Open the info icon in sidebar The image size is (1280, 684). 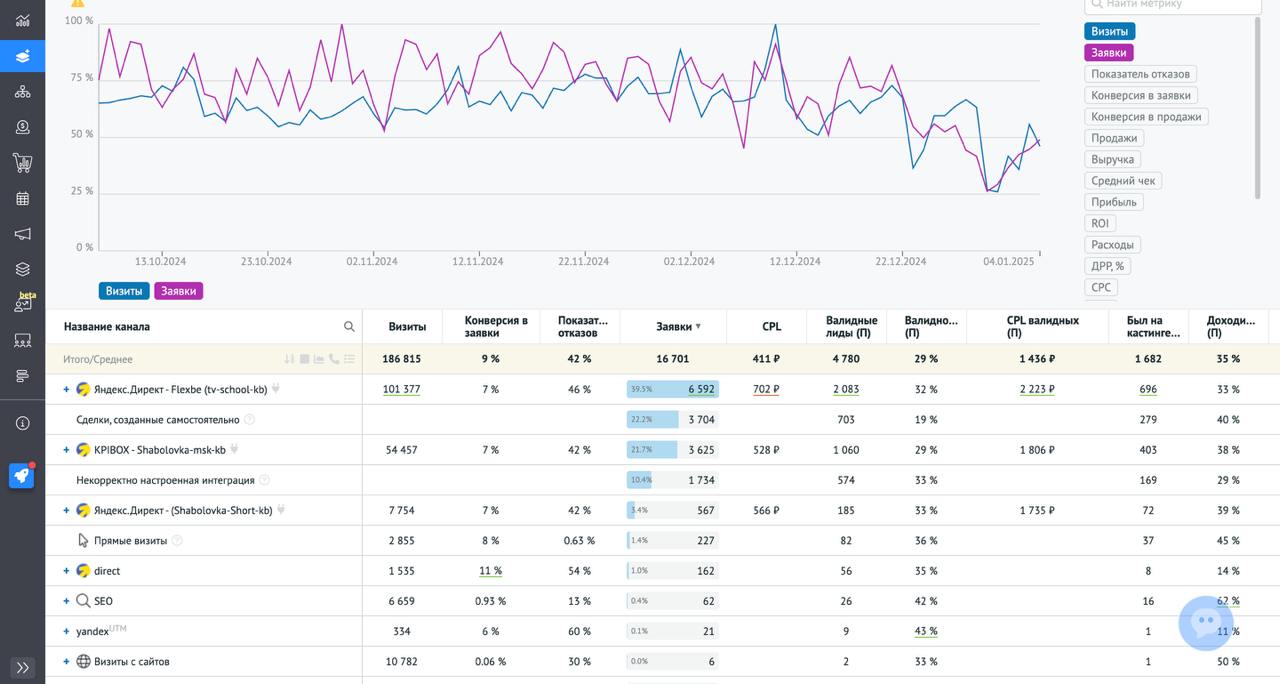pos(22,423)
